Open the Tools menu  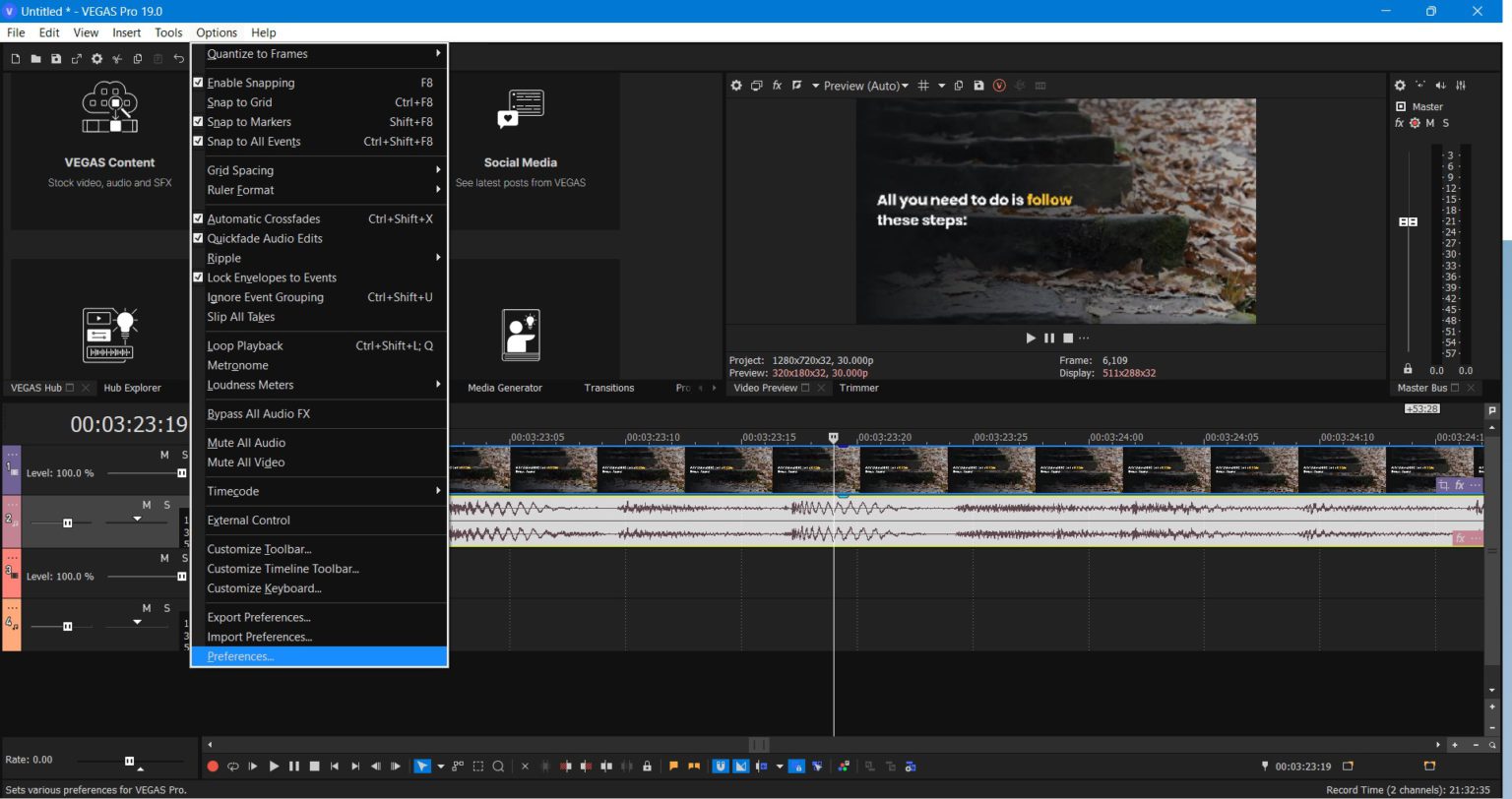click(168, 32)
